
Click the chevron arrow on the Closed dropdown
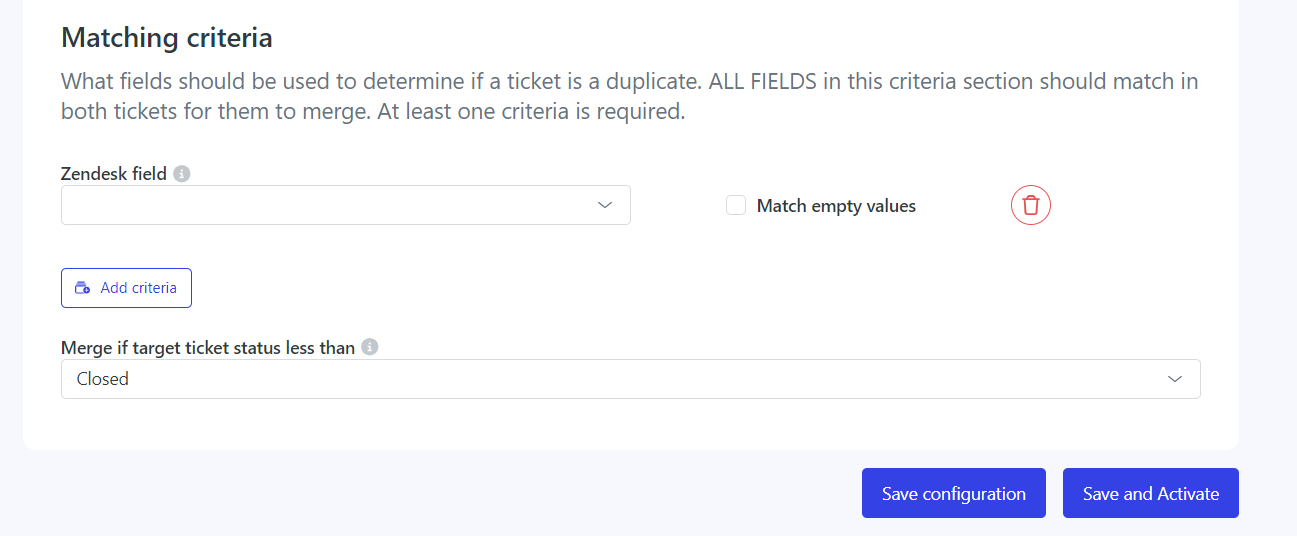[1175, 379]
